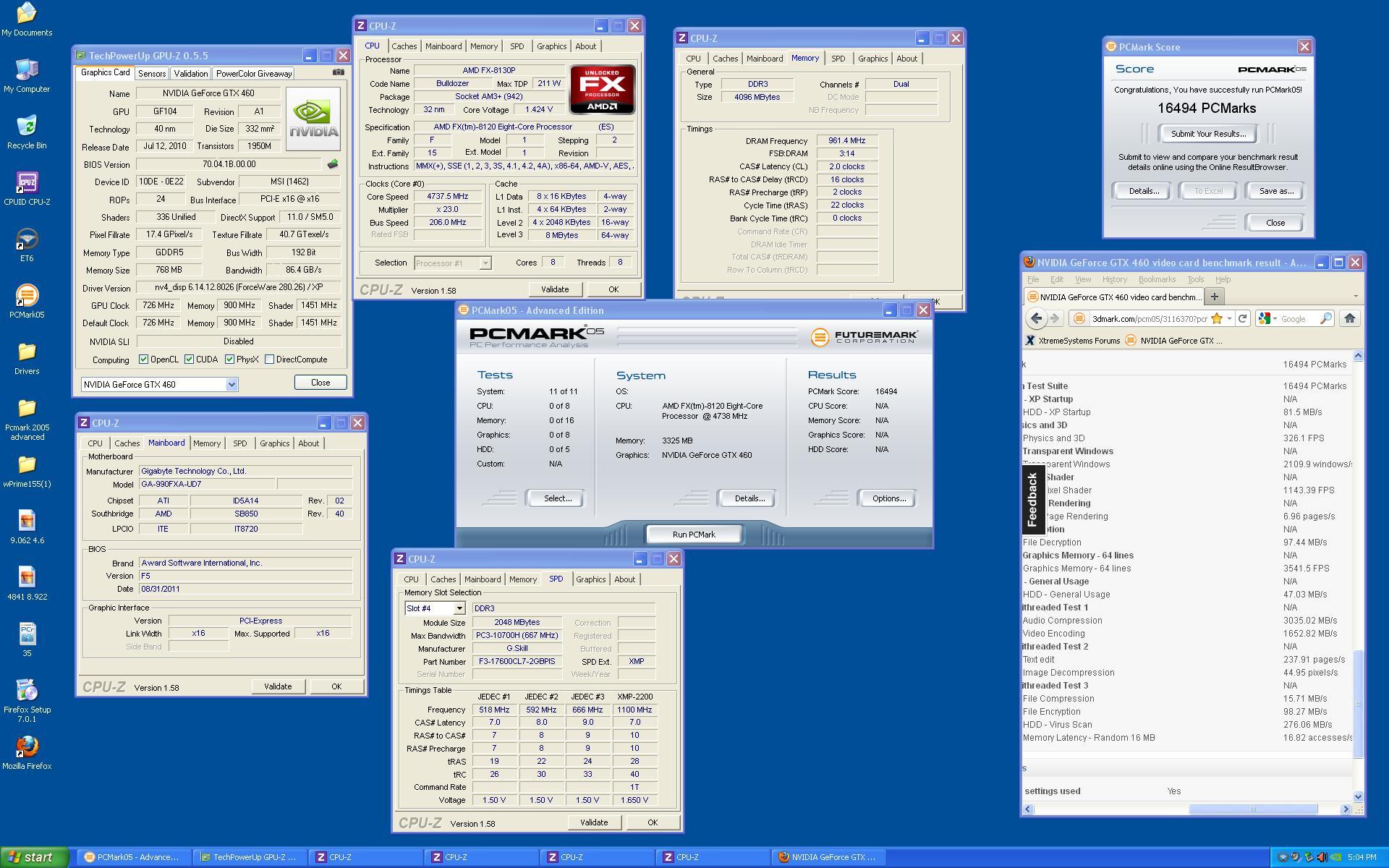This screenshot has height=868, width=1389.
Task: Open XtremeSystems Forums bookmark
Action: (1073, 341)
